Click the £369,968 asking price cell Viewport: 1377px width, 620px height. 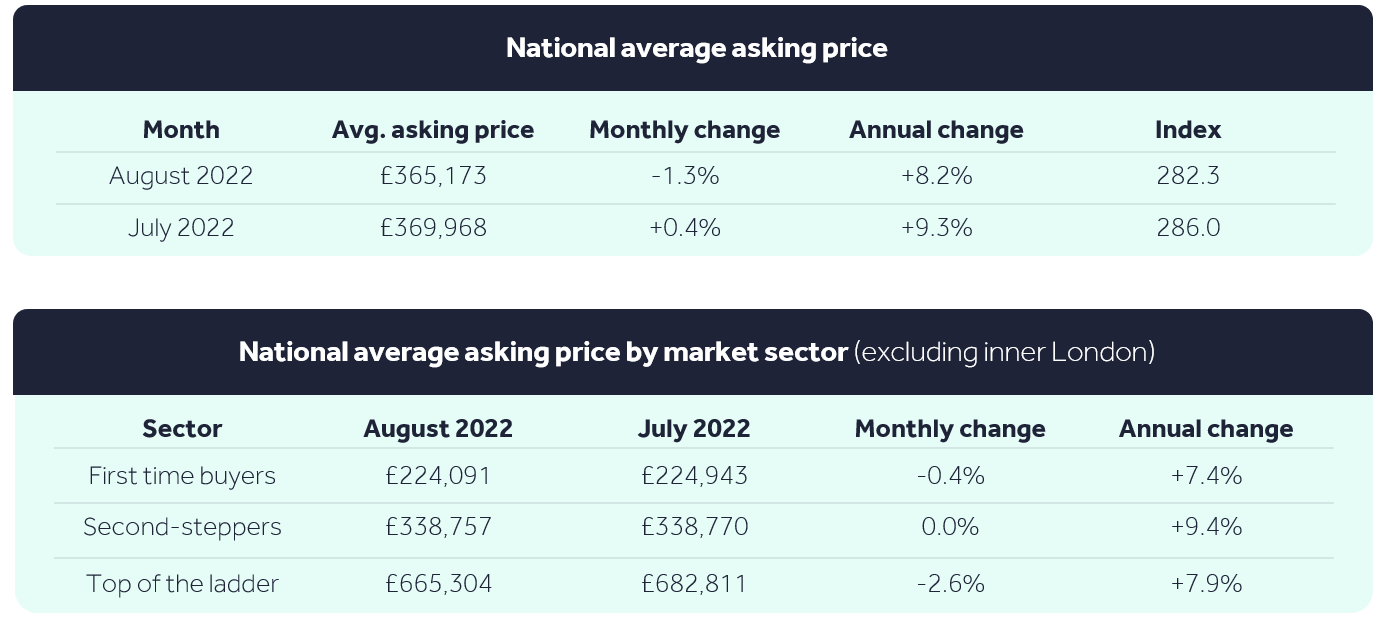click(x=433, y=228)
